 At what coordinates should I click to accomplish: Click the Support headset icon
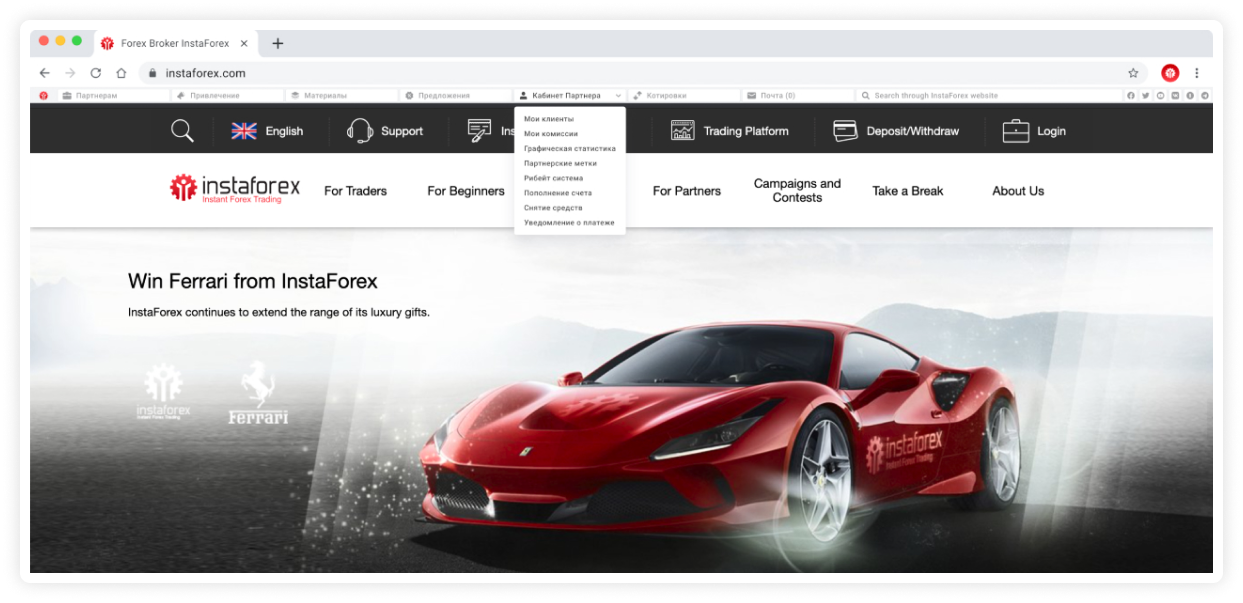(x=360, y=131)
